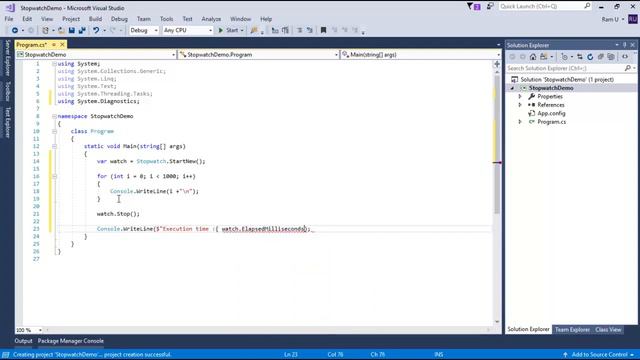Open the Toolbox side tab
Viewport: 640px width, 360px height.
point(7,91)
